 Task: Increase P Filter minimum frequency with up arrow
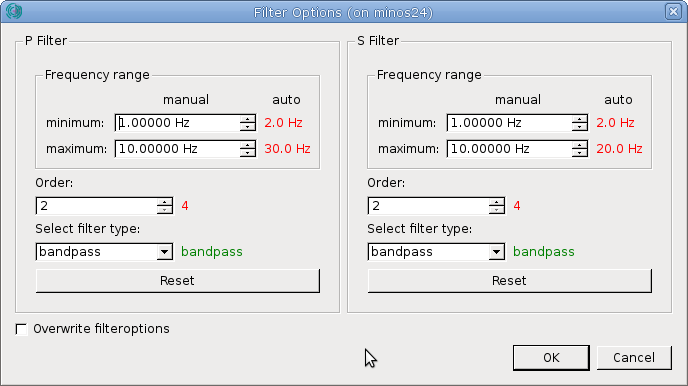247,119
